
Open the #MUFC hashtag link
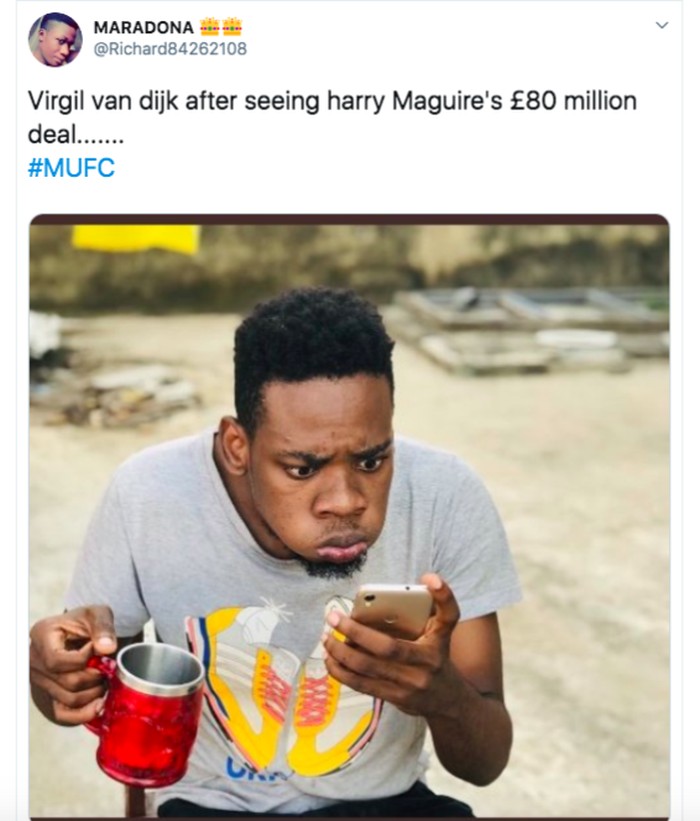(x=71, y=168)
